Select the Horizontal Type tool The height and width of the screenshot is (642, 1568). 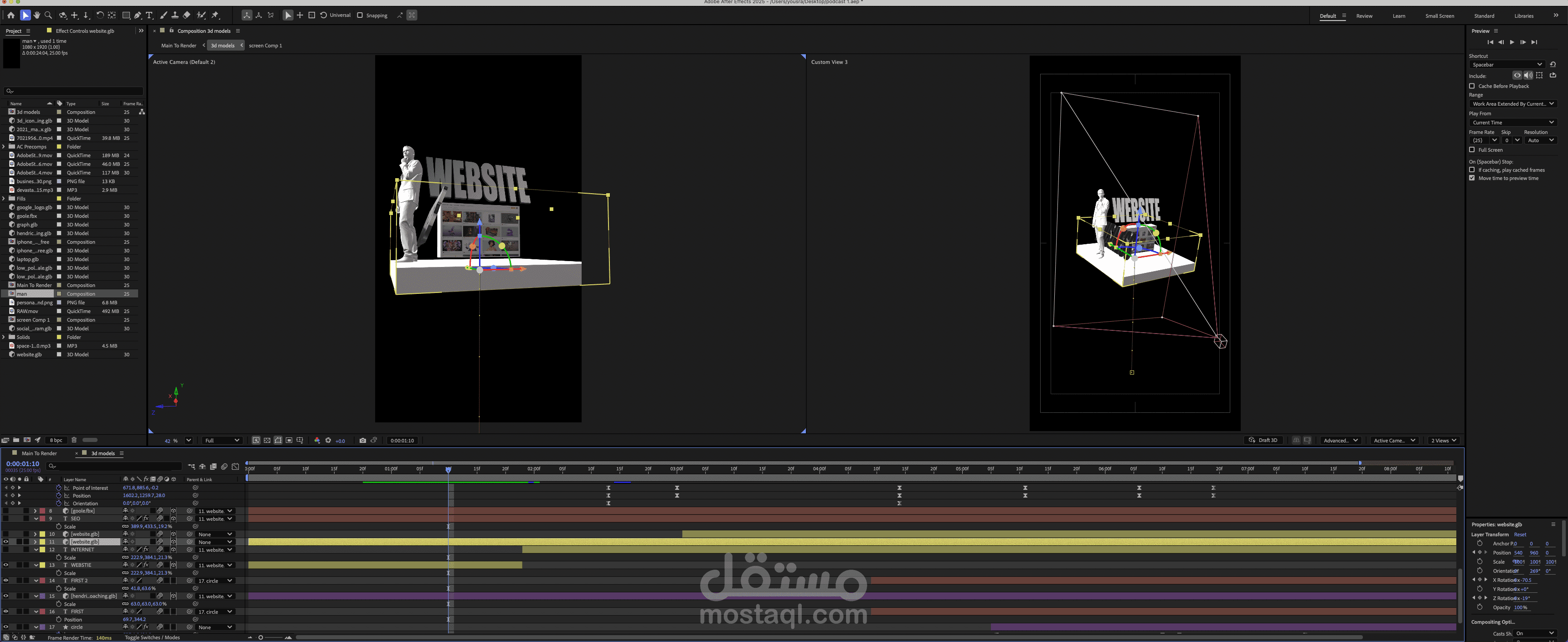coord(149,15)
